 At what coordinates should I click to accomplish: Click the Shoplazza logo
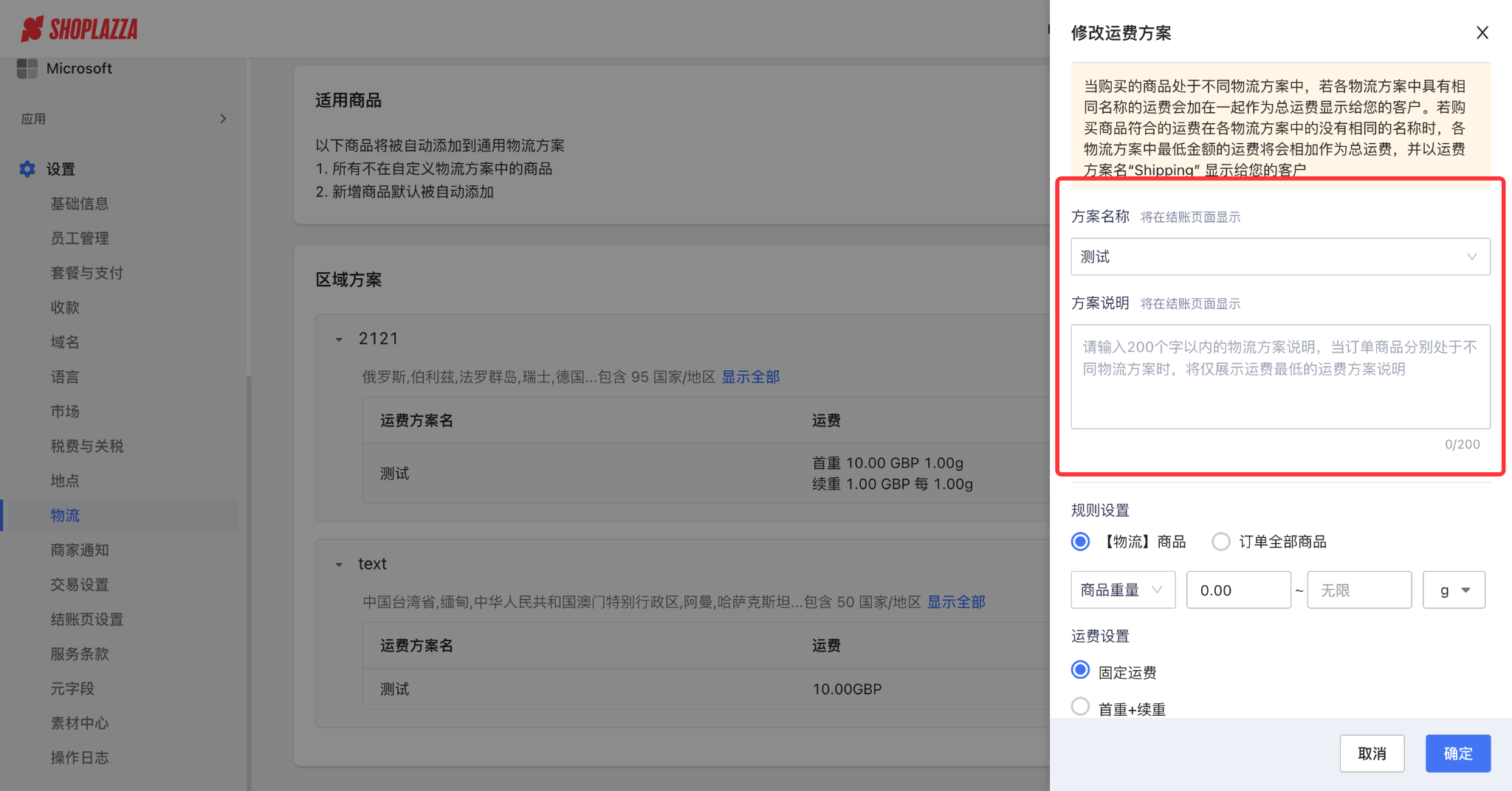coord(80,30)
